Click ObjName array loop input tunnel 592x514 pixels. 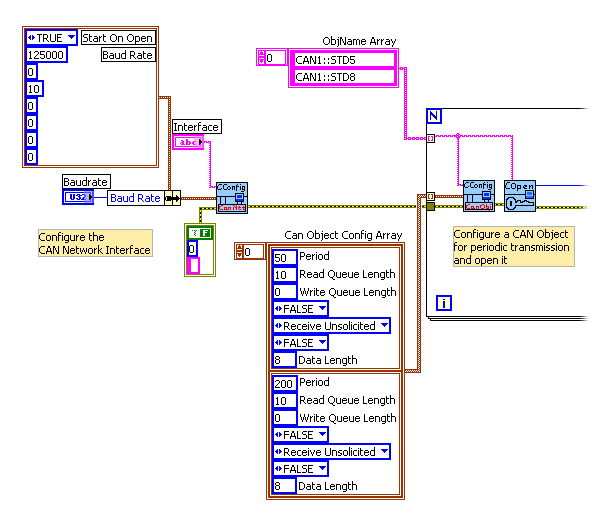[x=430, y=139]
